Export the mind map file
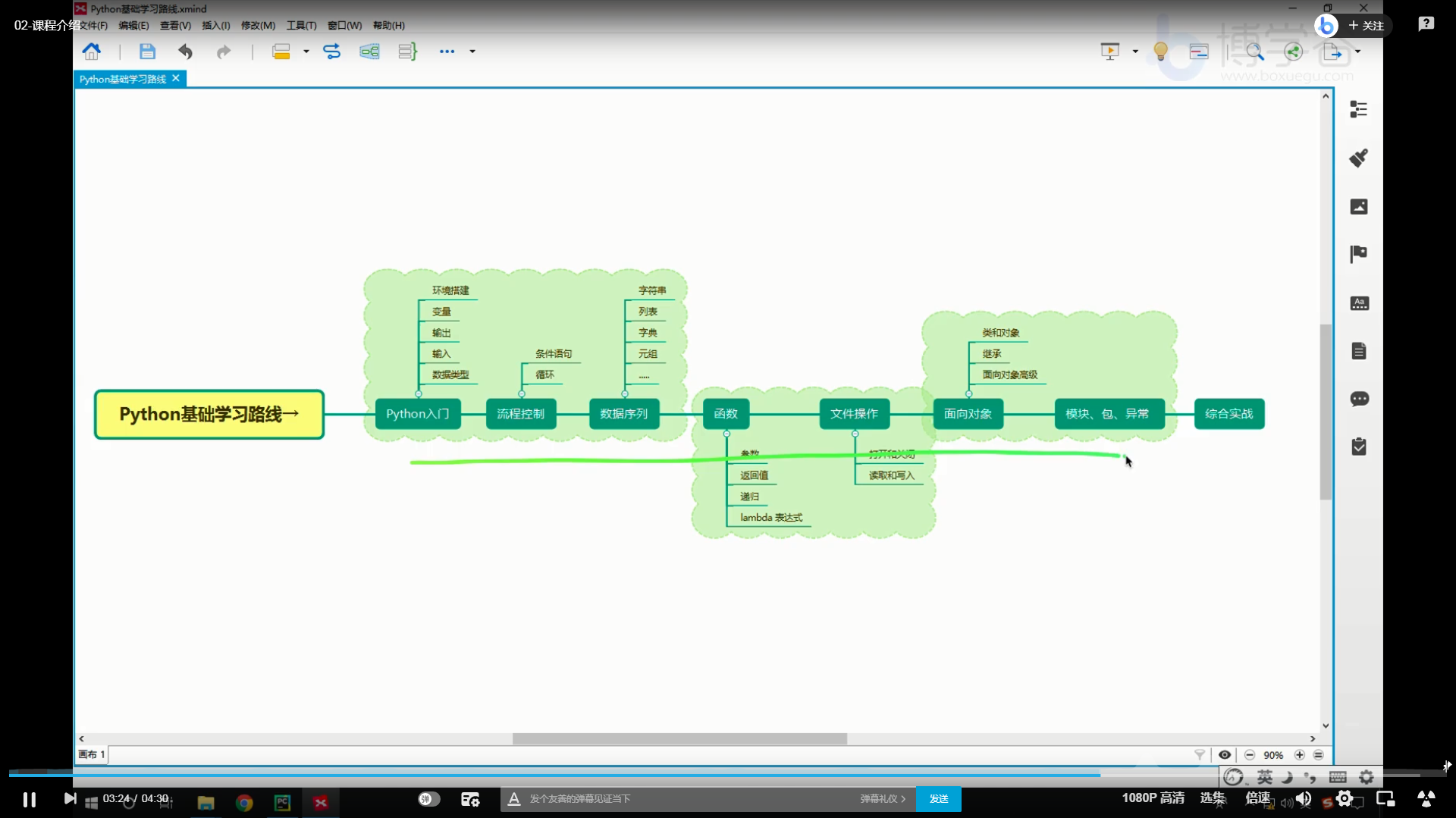Screen dimensions: 1456x818 pyautogui.click(x=1332, y=52)
